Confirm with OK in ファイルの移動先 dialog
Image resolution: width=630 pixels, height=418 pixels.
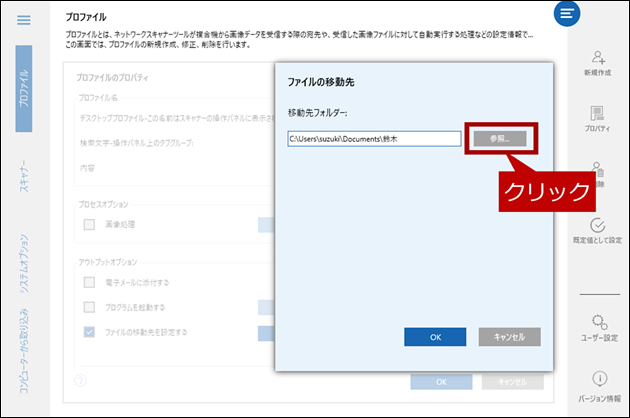coord(435,337)
